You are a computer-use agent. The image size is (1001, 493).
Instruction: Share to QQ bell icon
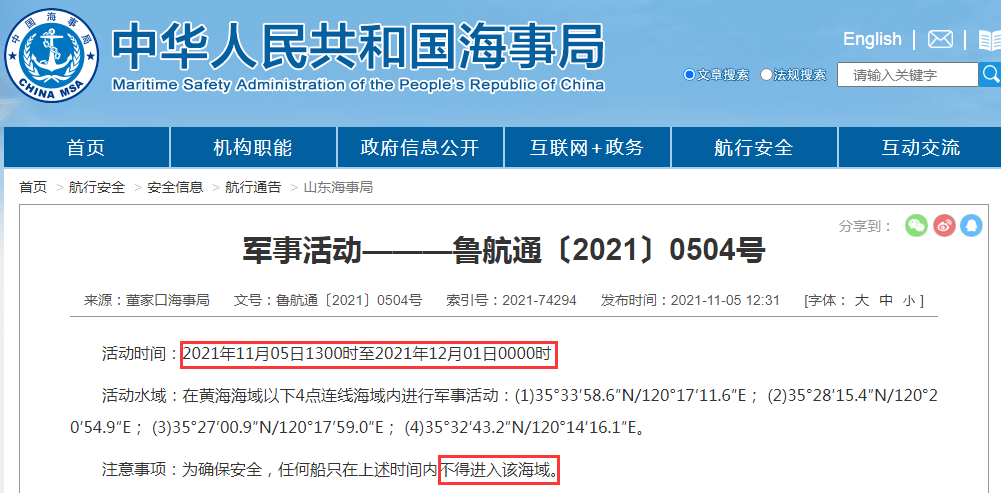tap(972, 225)
